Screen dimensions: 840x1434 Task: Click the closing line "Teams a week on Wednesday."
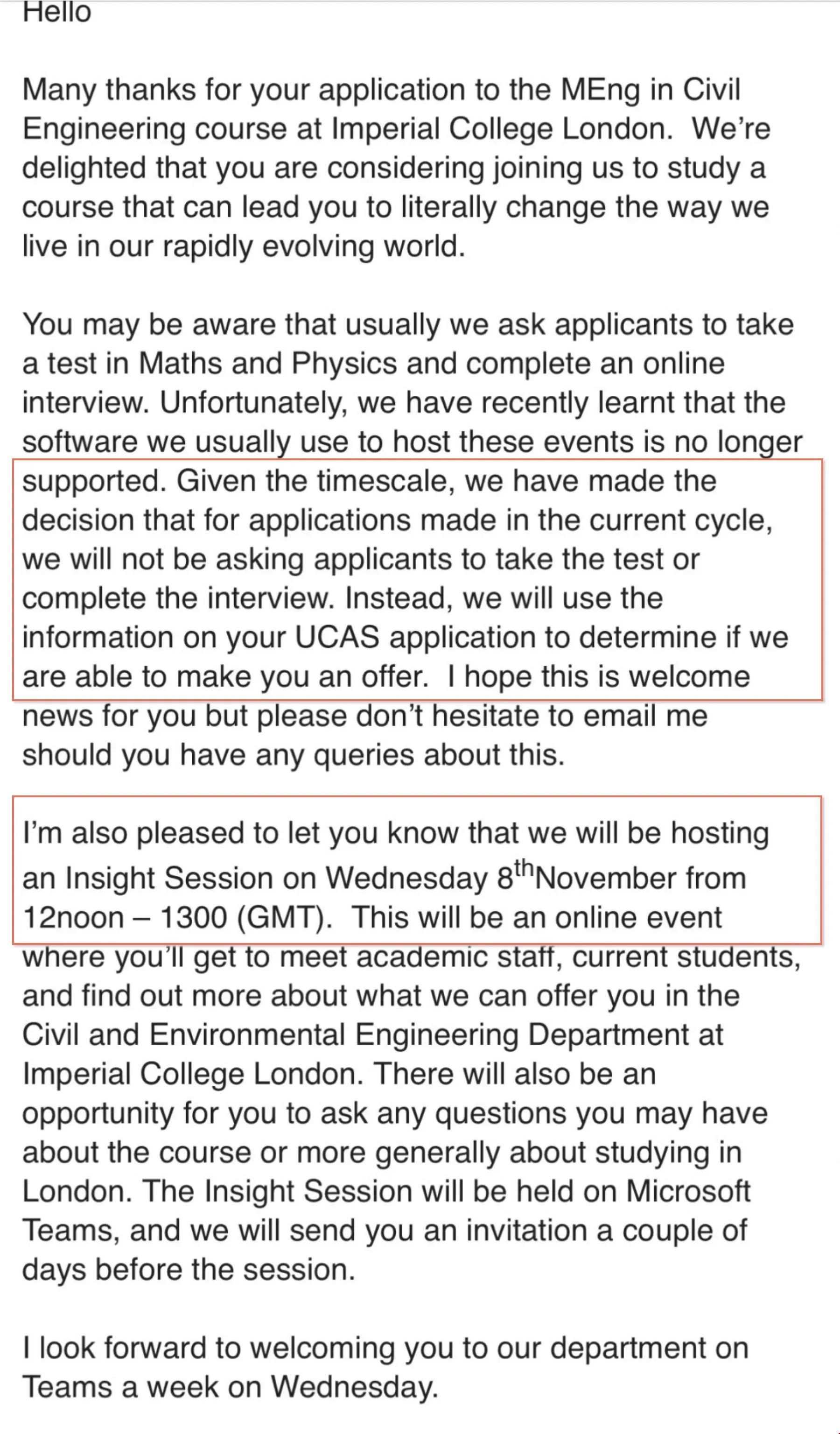[x=230, y=1387]
